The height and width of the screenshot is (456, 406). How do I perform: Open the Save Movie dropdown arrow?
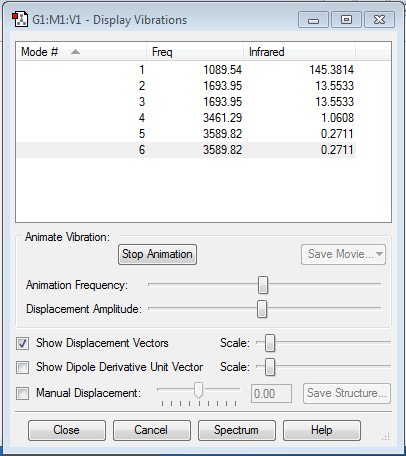click(379, 254)
